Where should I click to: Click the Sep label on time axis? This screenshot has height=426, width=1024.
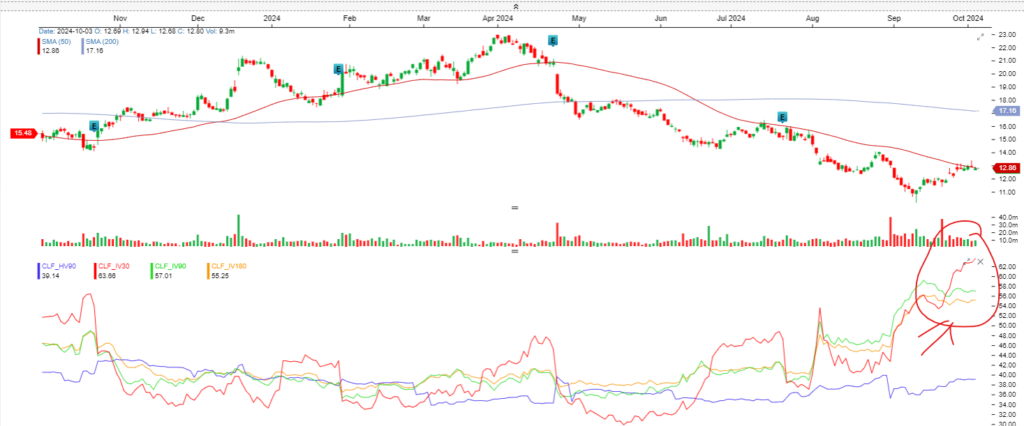894,19
